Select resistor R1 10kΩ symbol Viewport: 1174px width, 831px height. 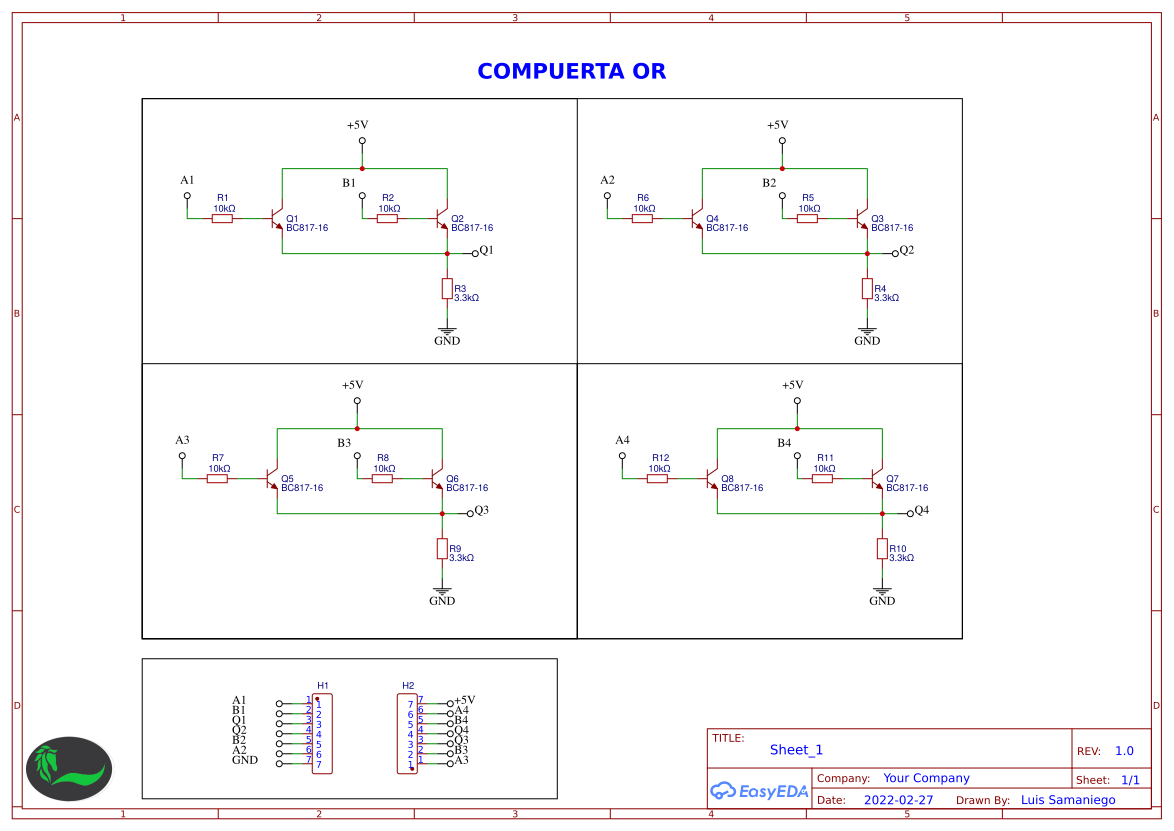pyautogui.click(x=221, y=217)
